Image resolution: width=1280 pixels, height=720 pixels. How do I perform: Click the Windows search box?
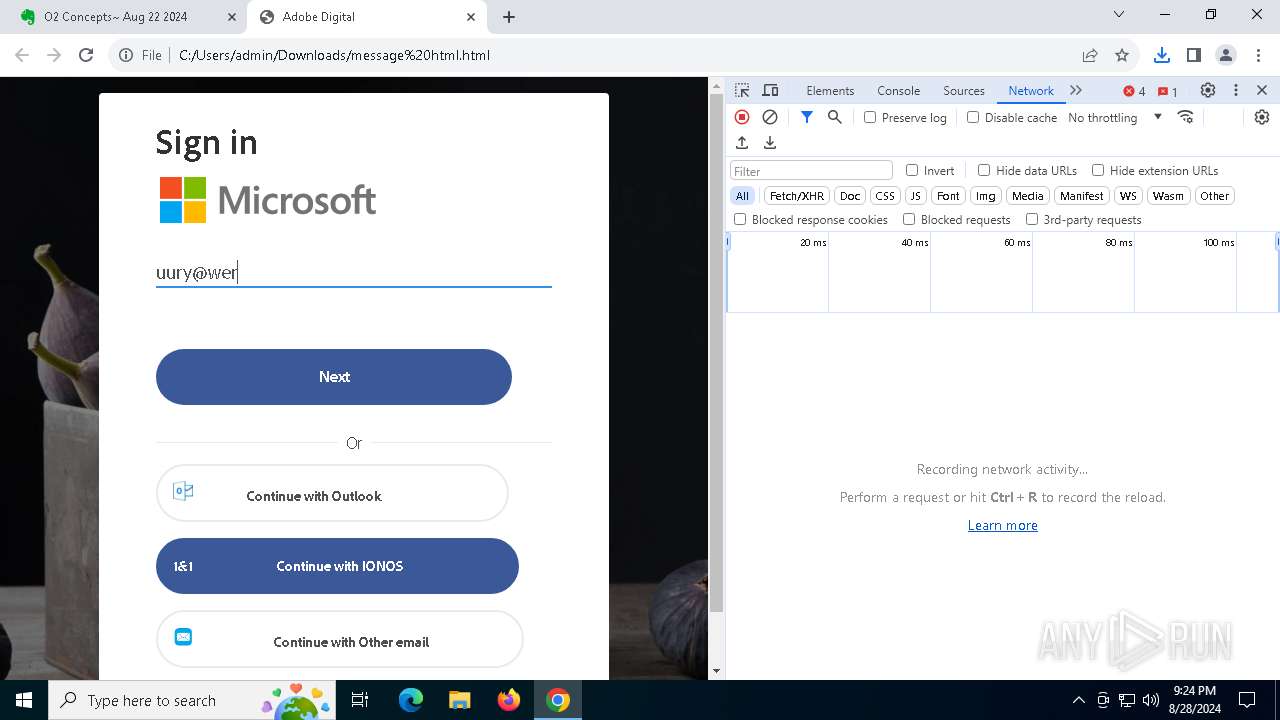coord(191,700)
